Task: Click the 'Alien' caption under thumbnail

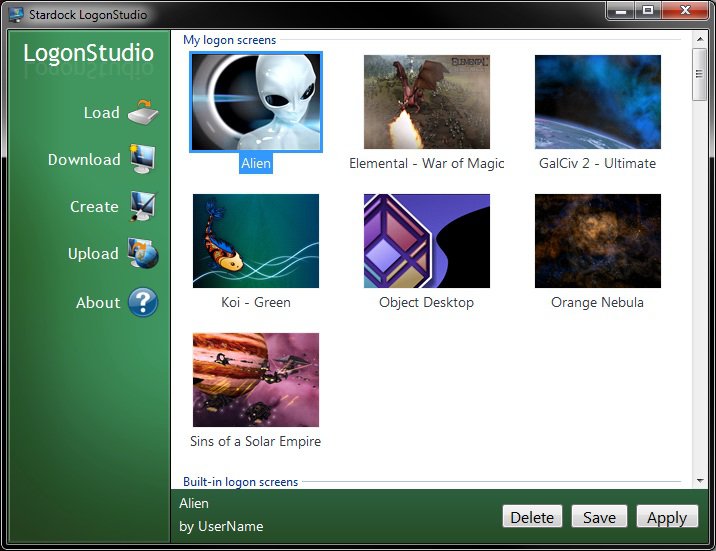Action: click(256, 163)
